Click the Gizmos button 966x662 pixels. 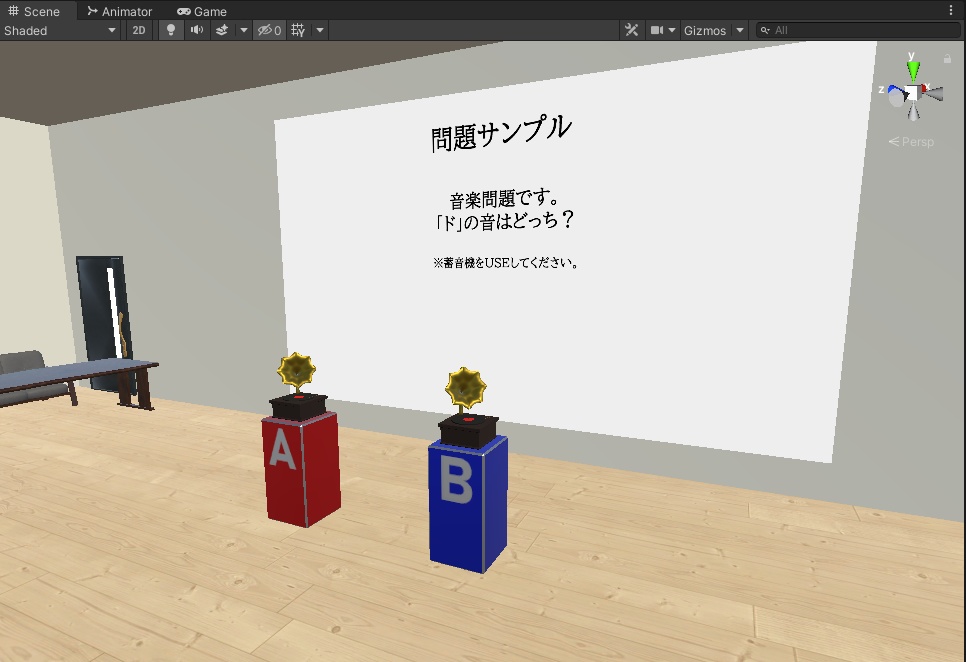706,30
